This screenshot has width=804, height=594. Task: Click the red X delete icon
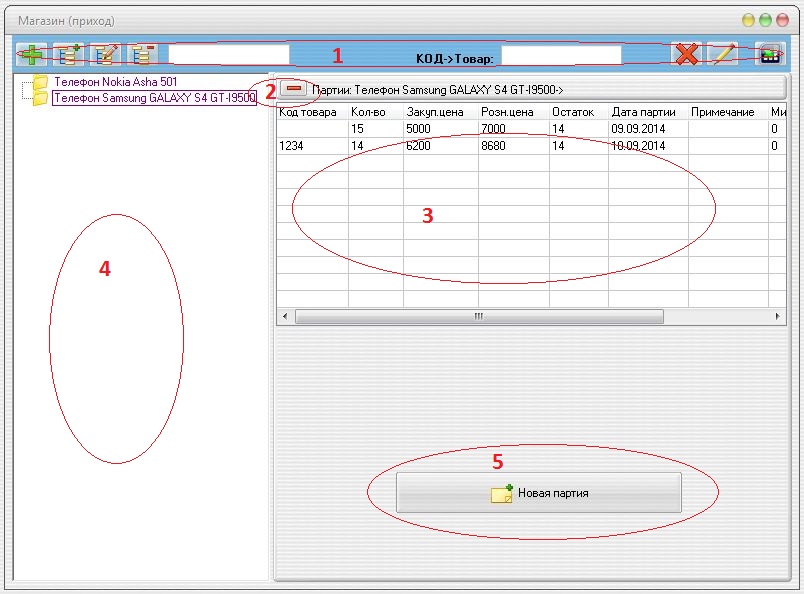click(x=687, y=54)
